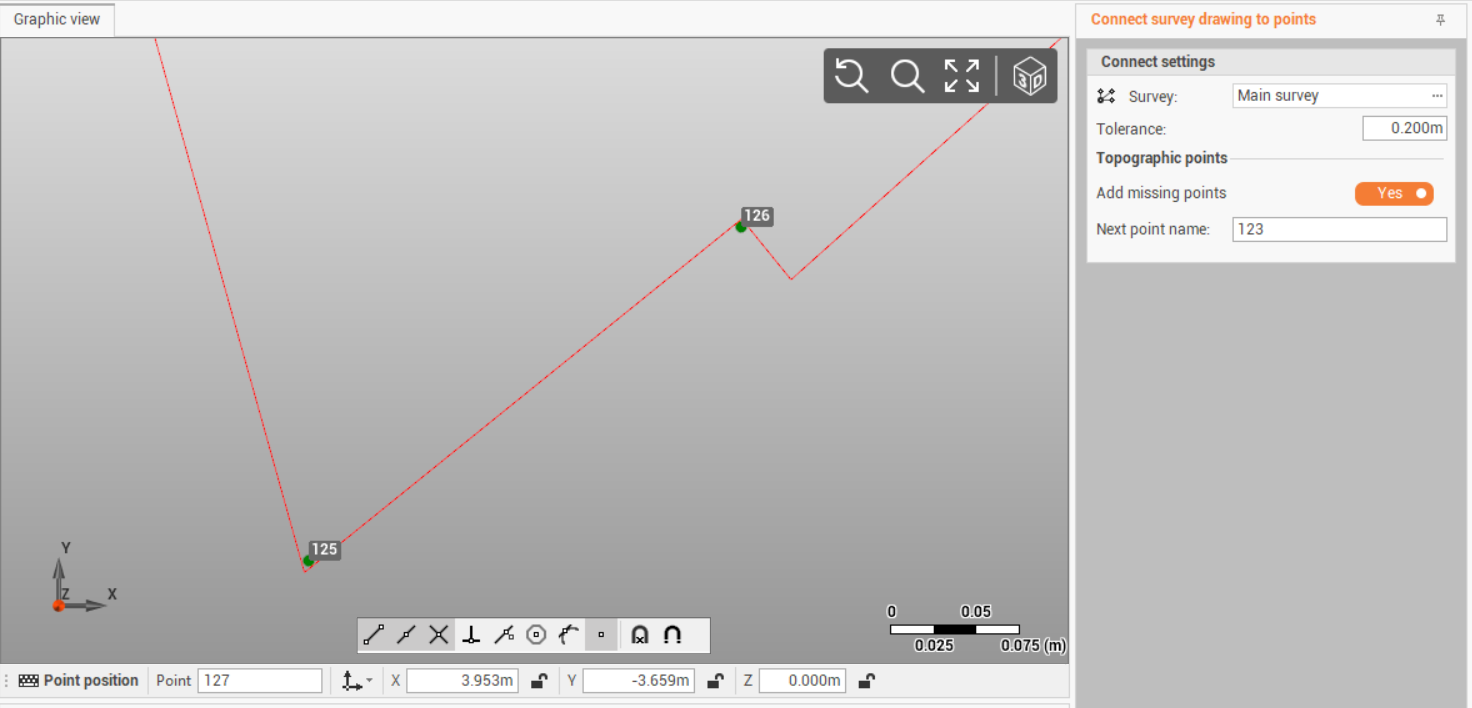
Task: Select the midpoint snap tool
Action: 406,635
